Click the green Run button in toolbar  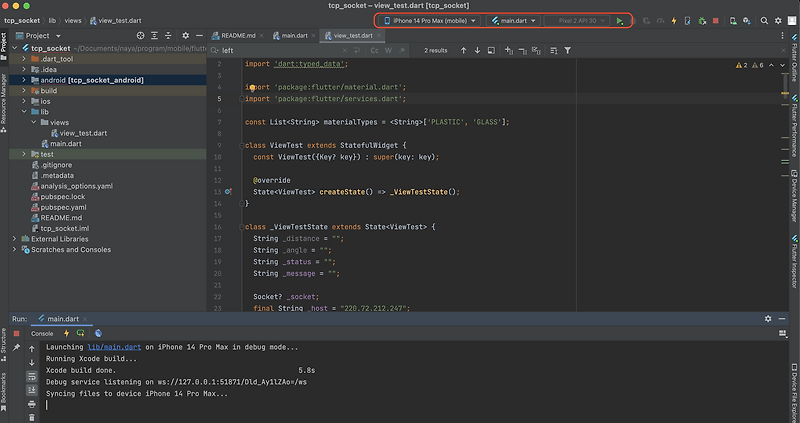620,20
